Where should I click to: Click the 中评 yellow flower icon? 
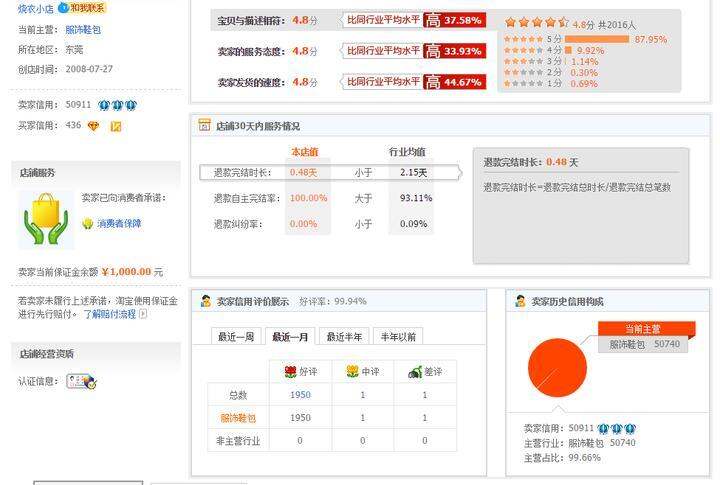(x=352, y=371)
